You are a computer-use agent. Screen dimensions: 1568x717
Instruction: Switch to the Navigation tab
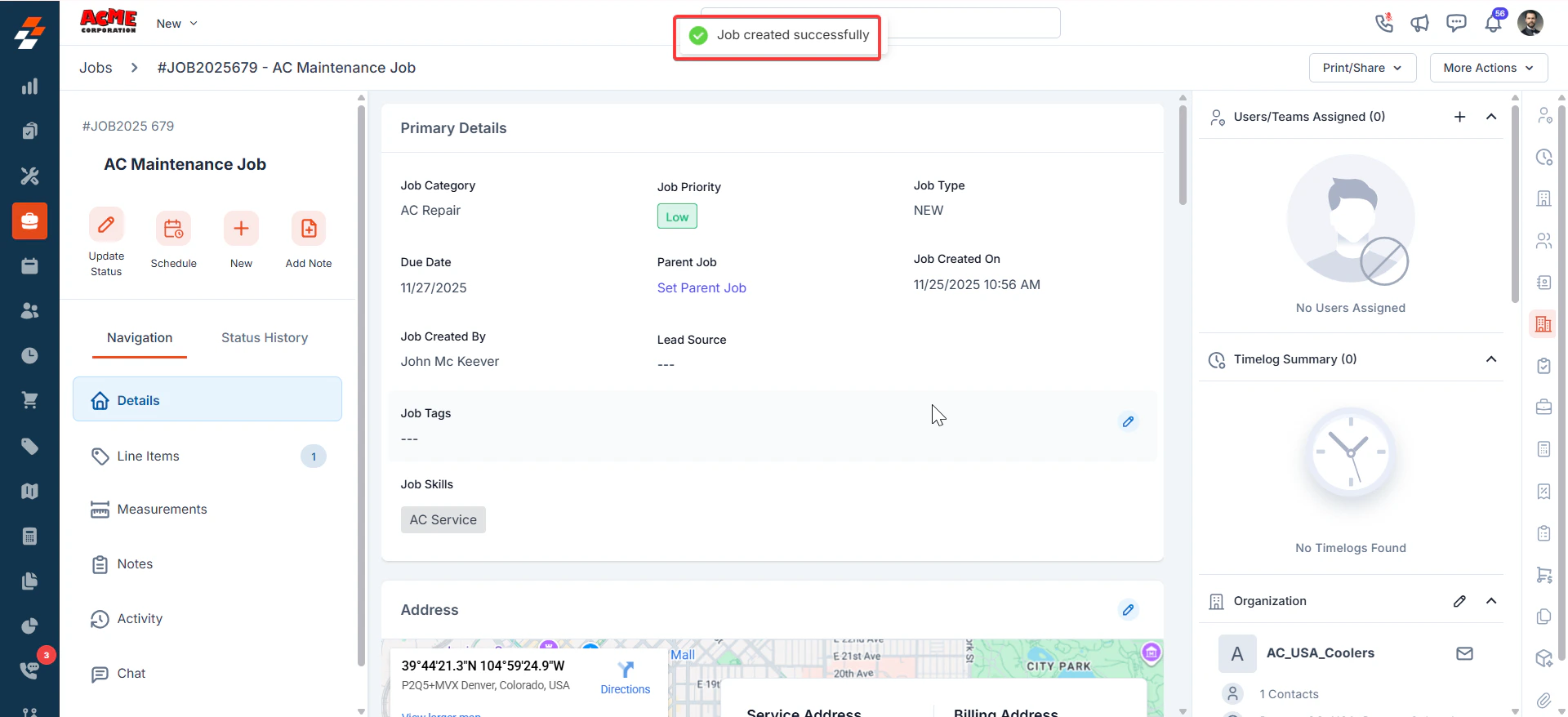click(x=140, y=338)
